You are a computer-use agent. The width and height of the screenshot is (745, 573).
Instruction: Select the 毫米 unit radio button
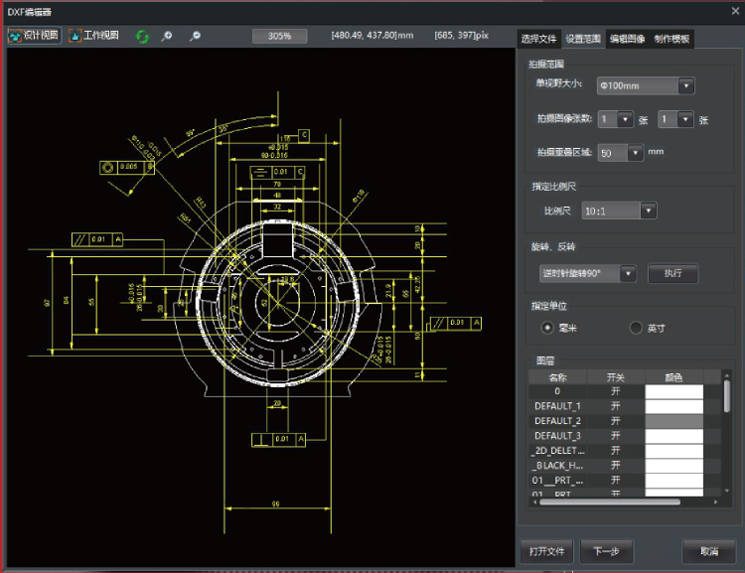(547, 328)
